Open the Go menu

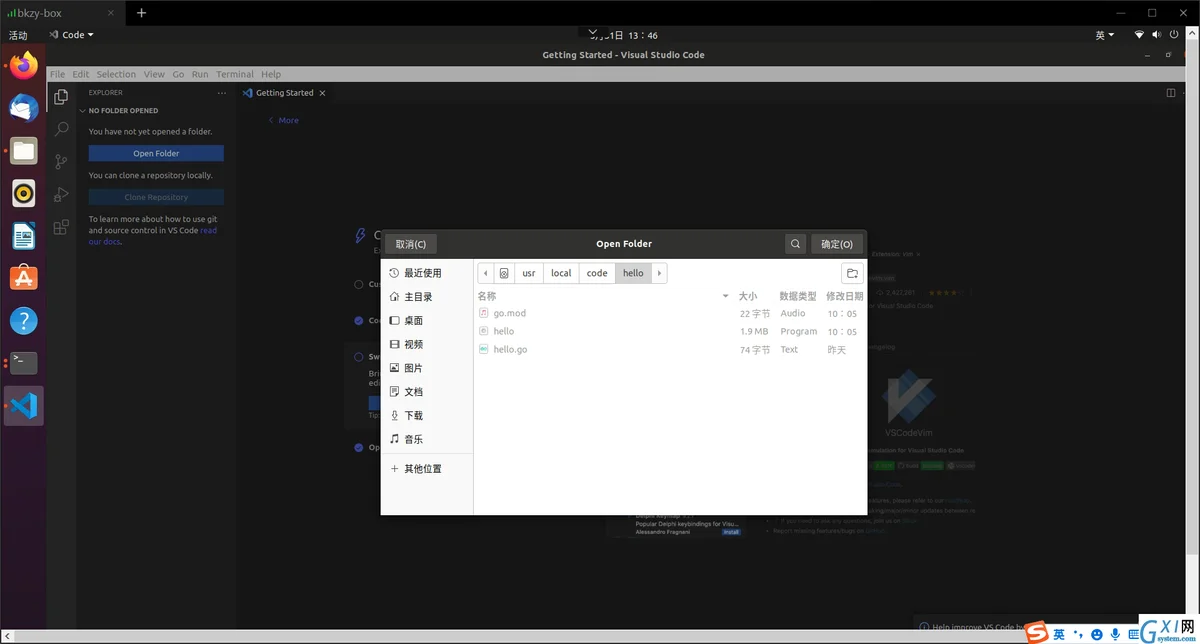click(x=178, y=74)
